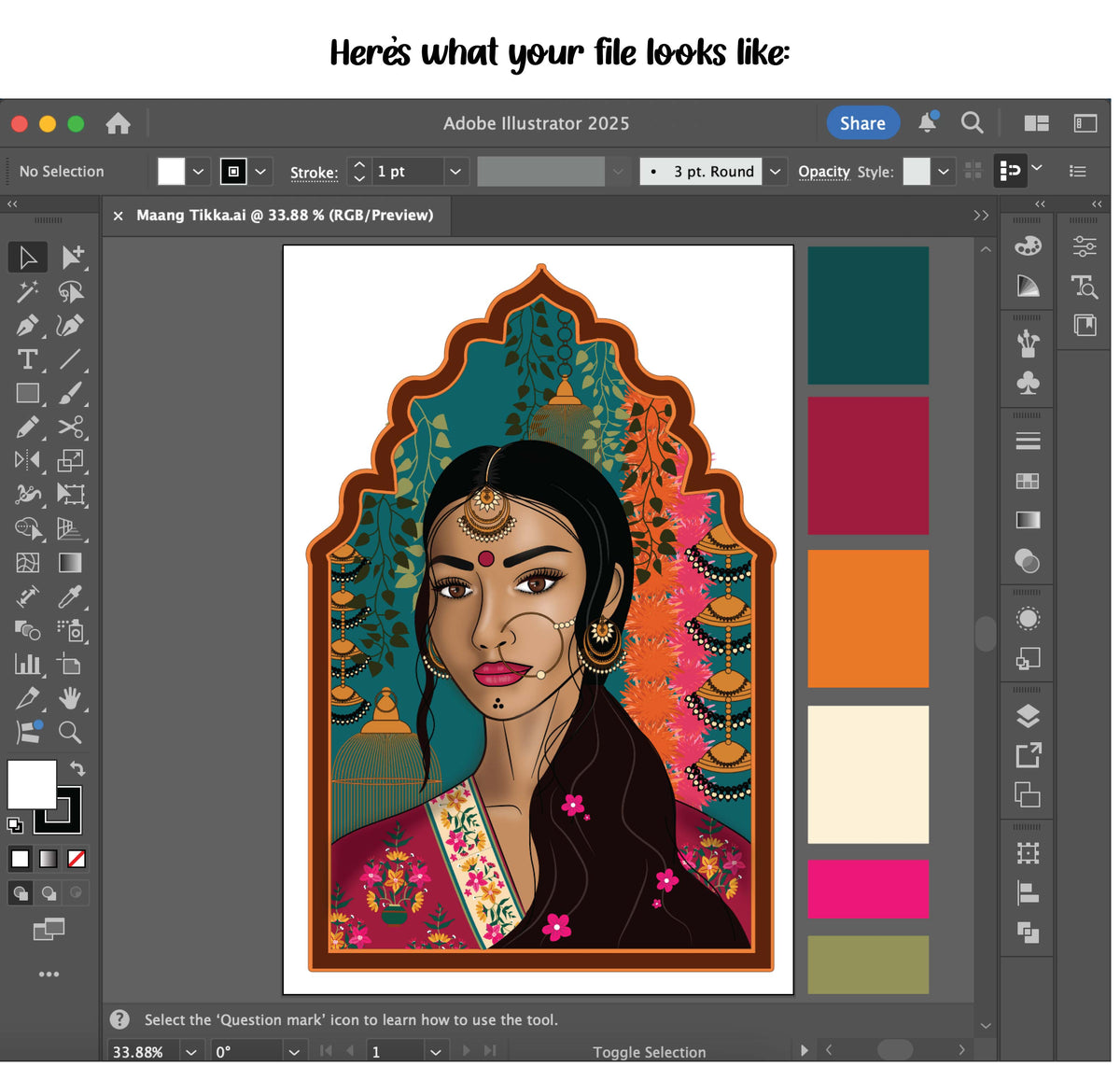This screenshot has width=1120, height=1066.
Task: Pick the Magic Wand tool
Action: (x=28, y=291)
